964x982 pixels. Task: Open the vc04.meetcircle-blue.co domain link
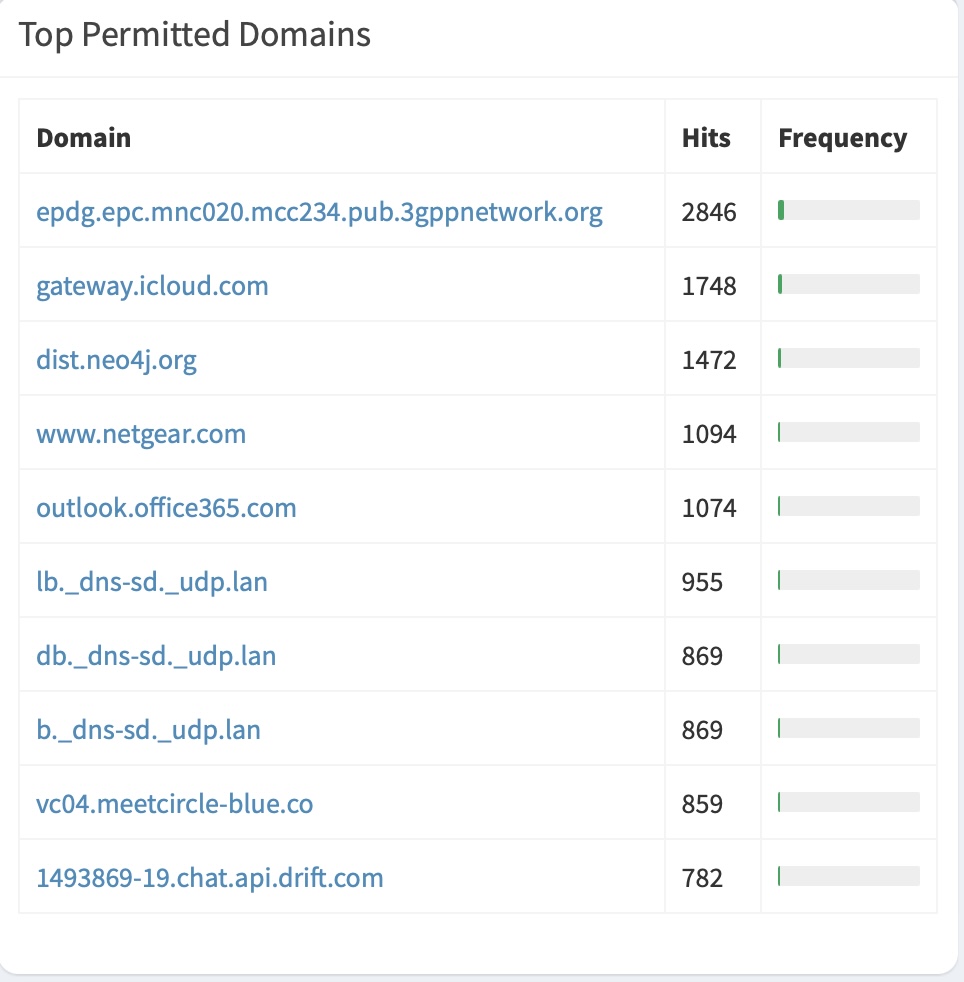175,804
